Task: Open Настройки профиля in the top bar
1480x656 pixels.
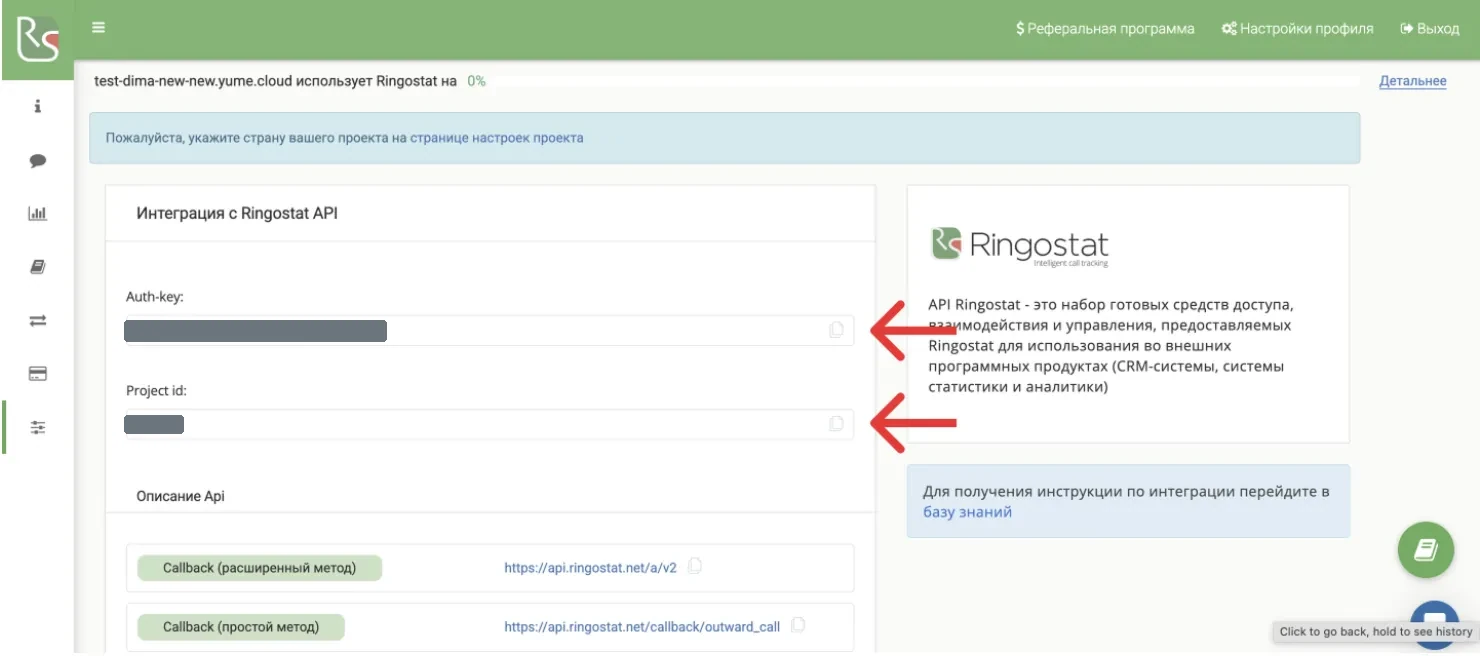Action: [x=1297, y=29]
